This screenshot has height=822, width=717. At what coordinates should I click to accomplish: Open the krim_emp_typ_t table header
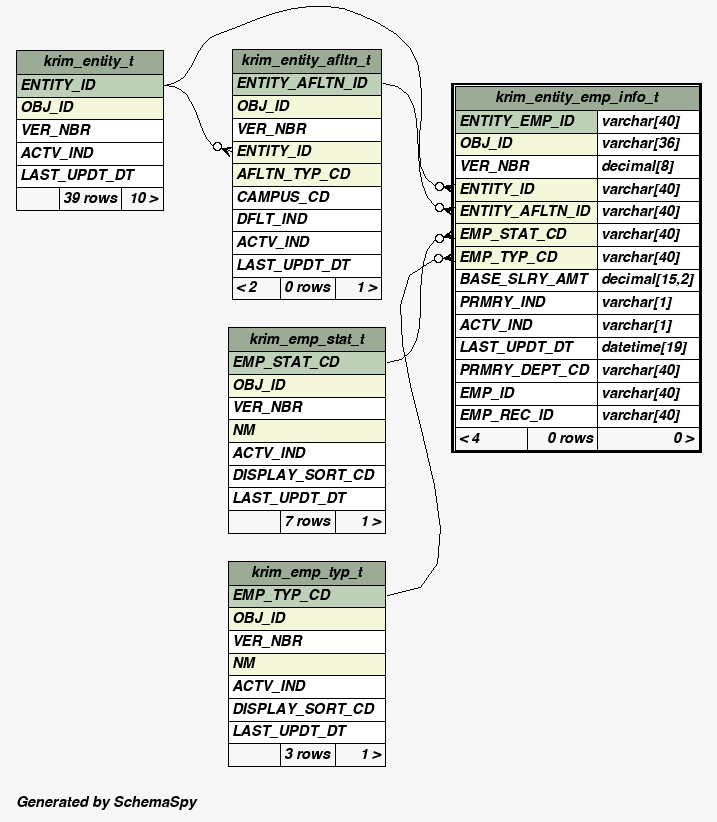pos(307,572)
